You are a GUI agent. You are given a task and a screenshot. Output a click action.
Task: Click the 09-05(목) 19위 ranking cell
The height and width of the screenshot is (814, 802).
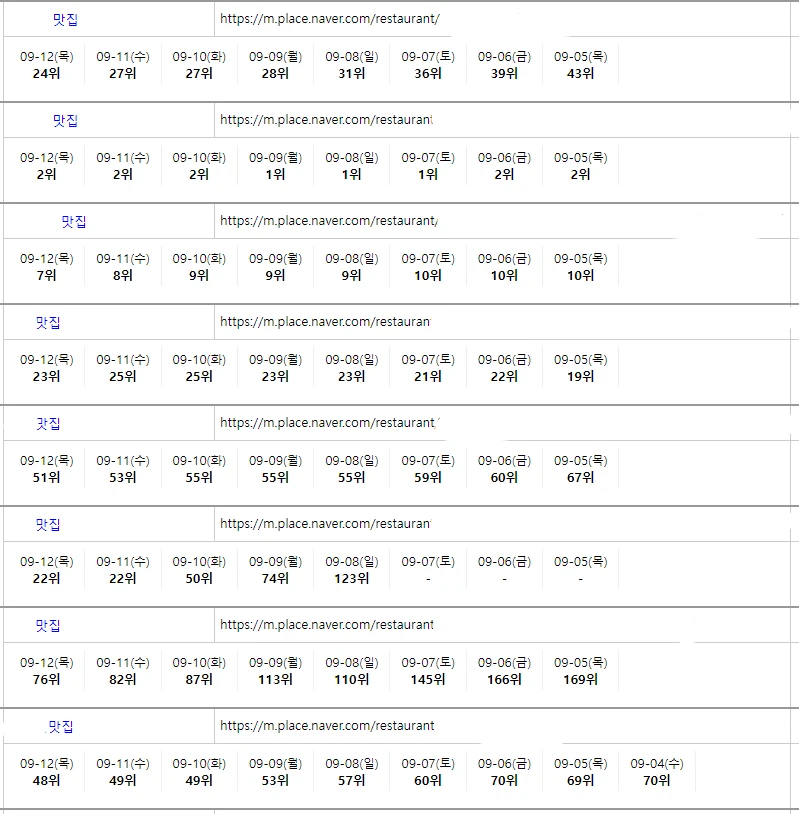point(580,368)
